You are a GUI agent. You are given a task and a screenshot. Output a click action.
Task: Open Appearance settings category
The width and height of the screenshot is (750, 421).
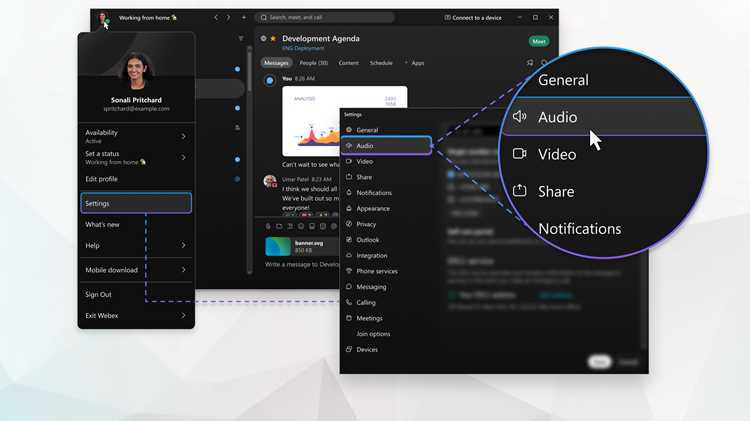tap(386, 209)
